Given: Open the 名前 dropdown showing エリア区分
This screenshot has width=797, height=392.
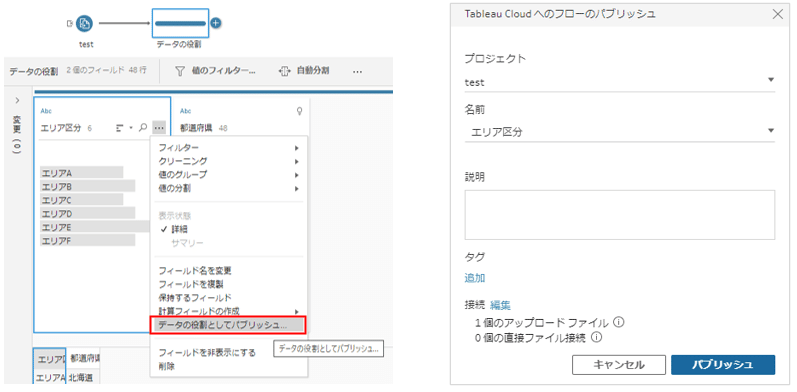Looking at the screenshot, I should (620, 132).
